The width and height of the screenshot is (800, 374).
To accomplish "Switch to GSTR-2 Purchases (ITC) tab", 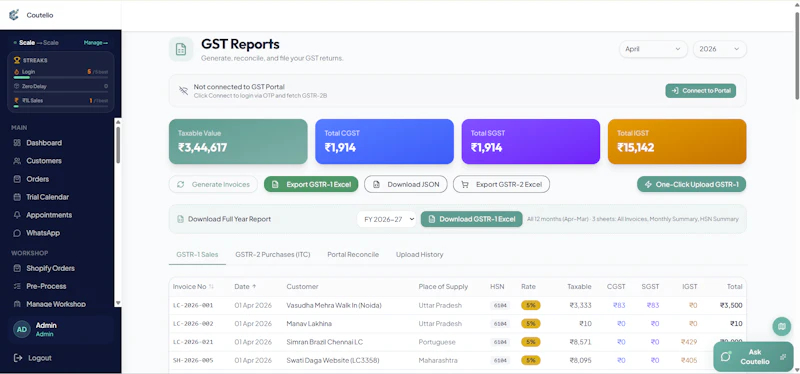I will tap(272, 254).
